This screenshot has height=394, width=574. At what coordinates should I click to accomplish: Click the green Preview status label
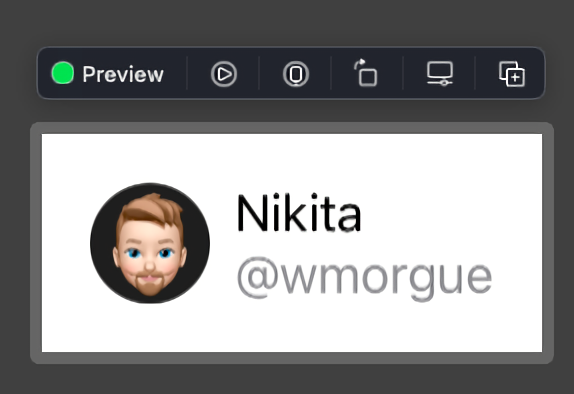pyautogui.click(x=108, y=74)
